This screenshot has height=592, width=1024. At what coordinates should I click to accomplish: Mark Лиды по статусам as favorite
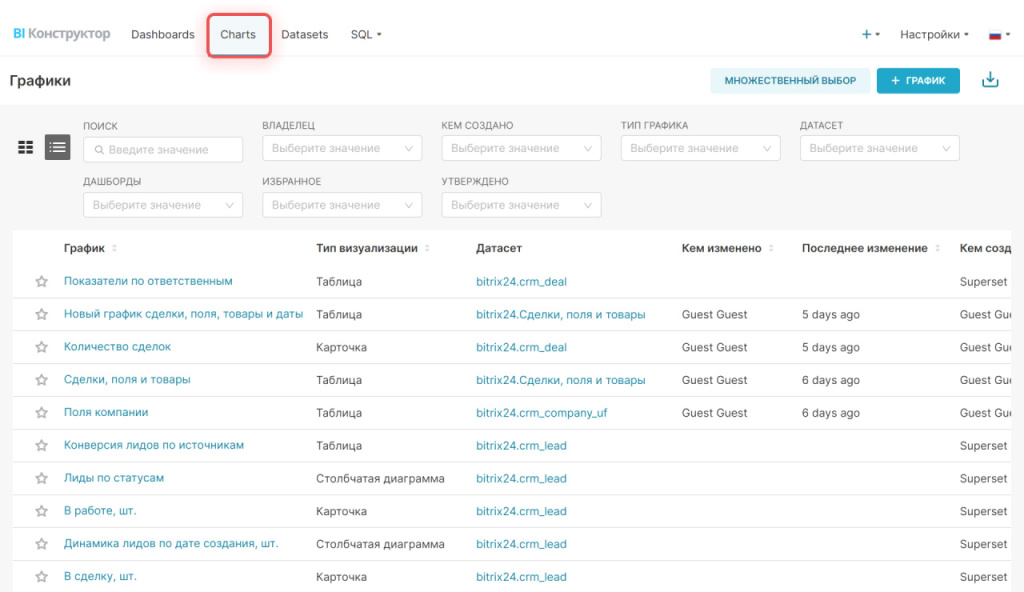coord(42,478)
